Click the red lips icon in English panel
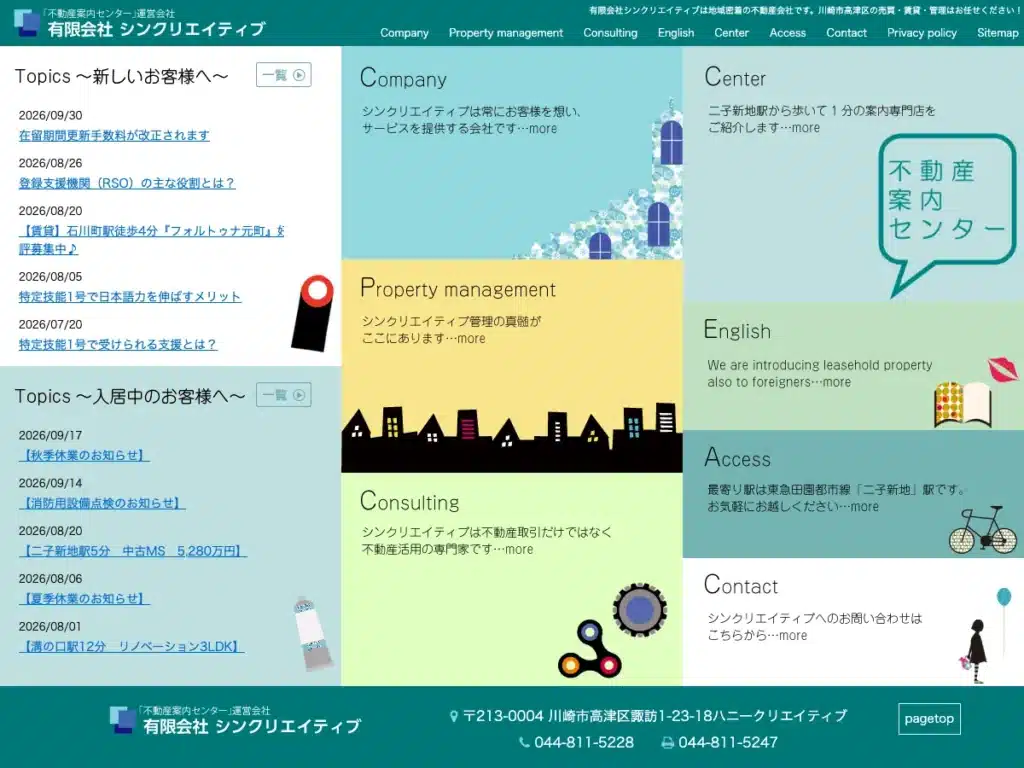Image resolution: width=1024 pixels, height=768 pixels. (1003, 369)
